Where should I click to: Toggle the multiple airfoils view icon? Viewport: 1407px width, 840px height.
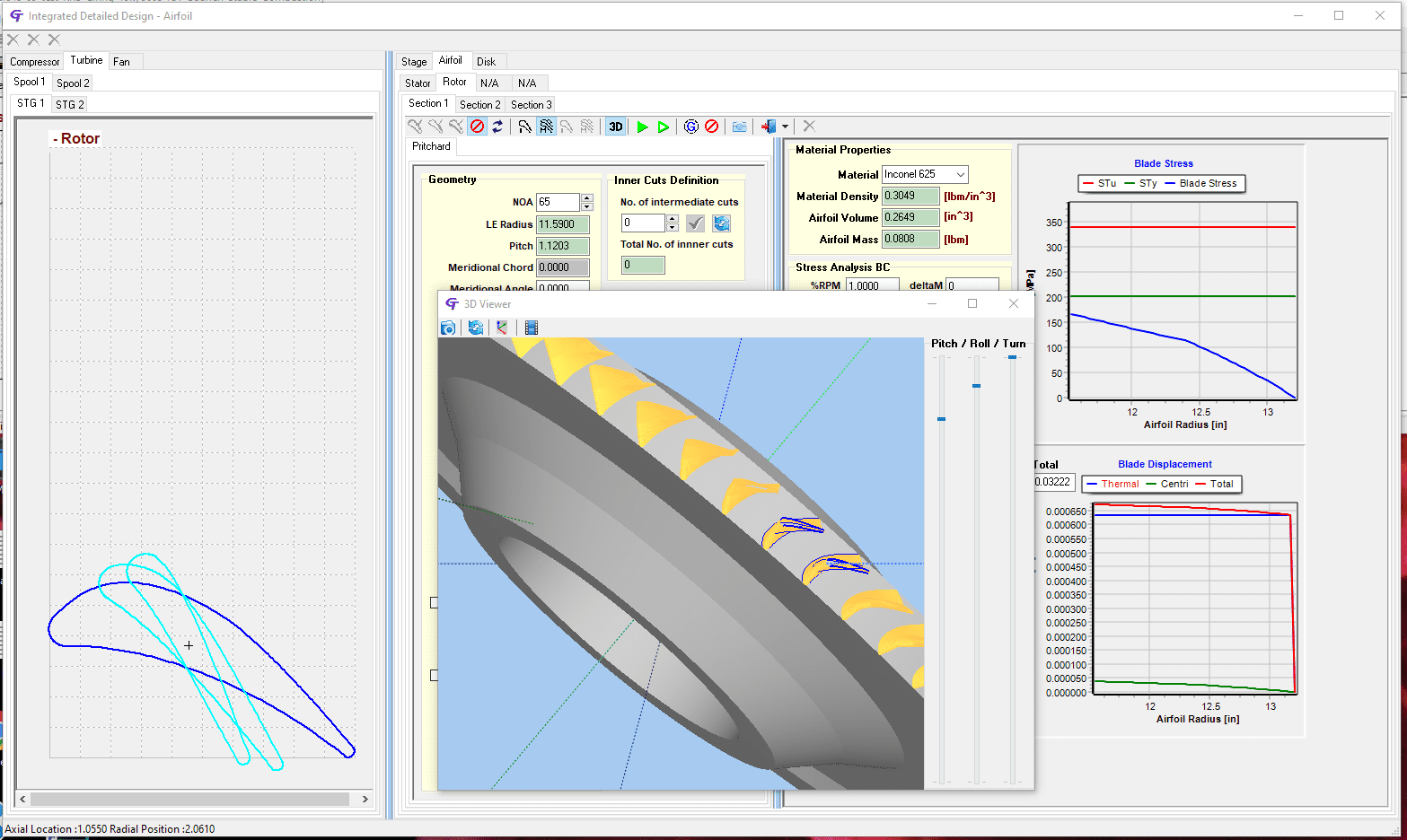(546, 127)
